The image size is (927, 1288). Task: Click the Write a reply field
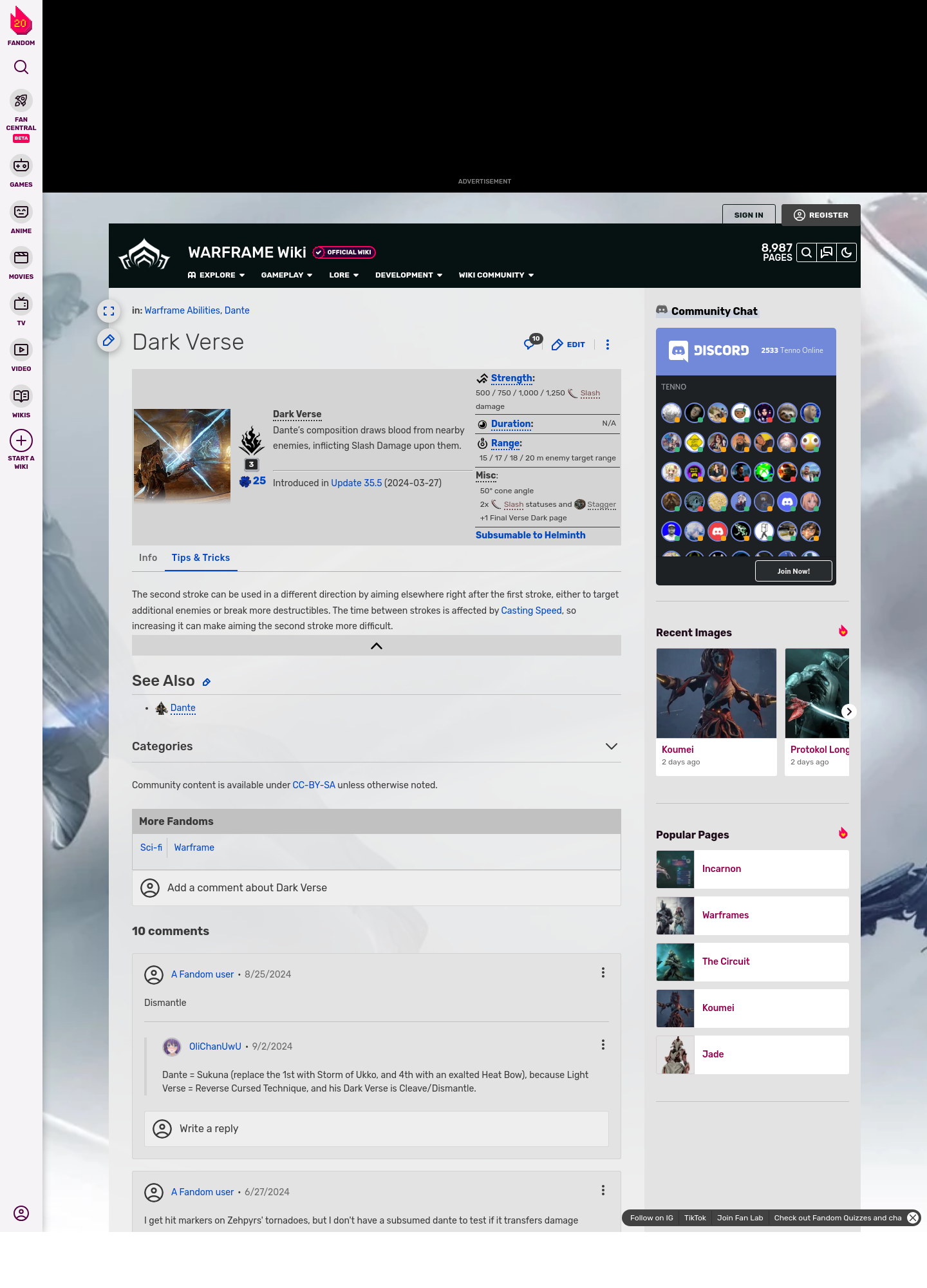(377, 1129)
